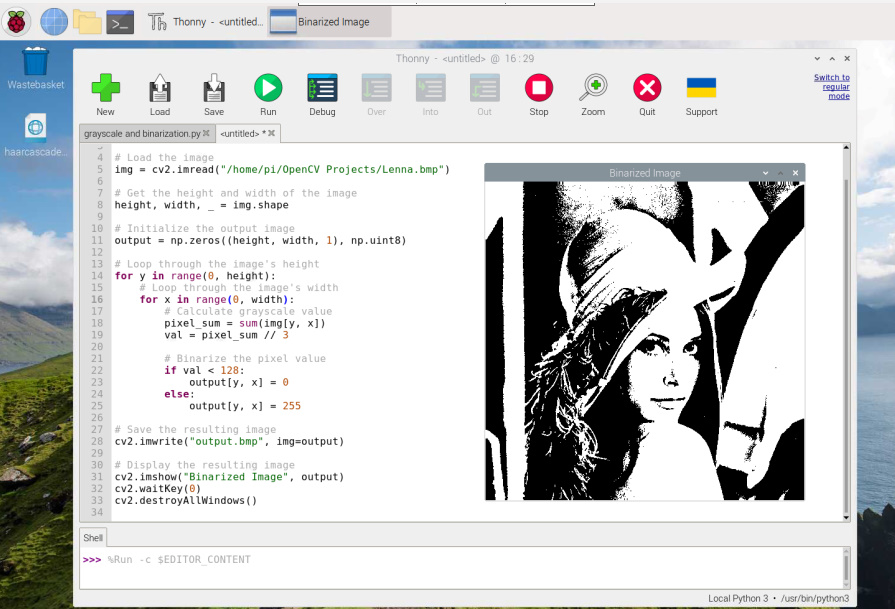
Task: Open the Raspberry Pi main menu
Action: point(16,22)
